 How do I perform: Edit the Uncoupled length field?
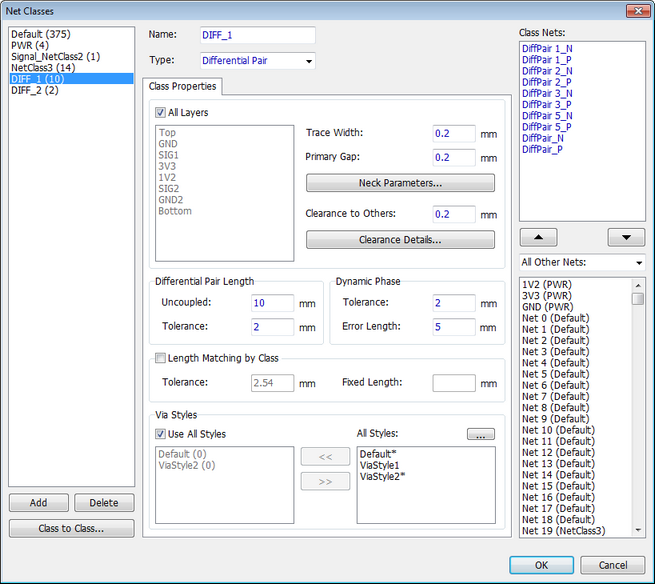(x=272, y=303)
